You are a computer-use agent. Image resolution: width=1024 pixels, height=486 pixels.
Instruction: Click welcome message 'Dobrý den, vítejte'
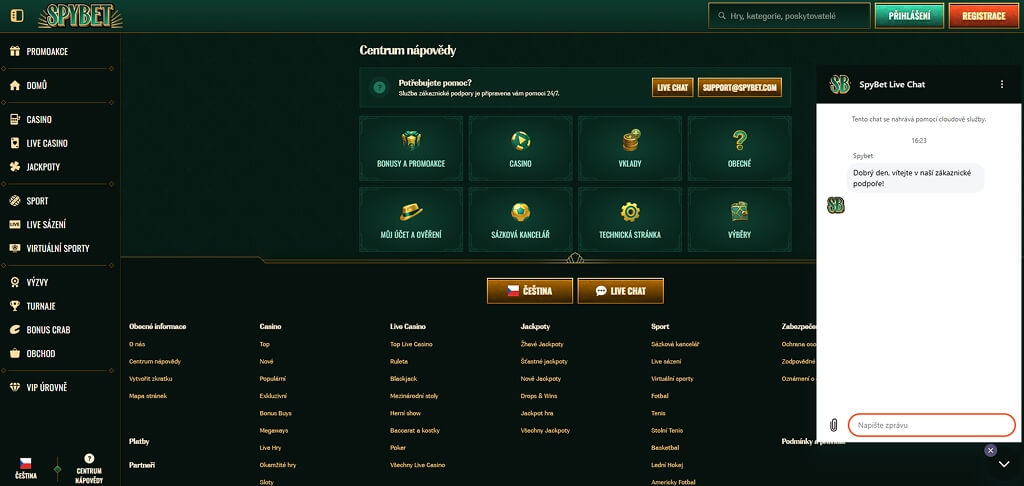916,178
